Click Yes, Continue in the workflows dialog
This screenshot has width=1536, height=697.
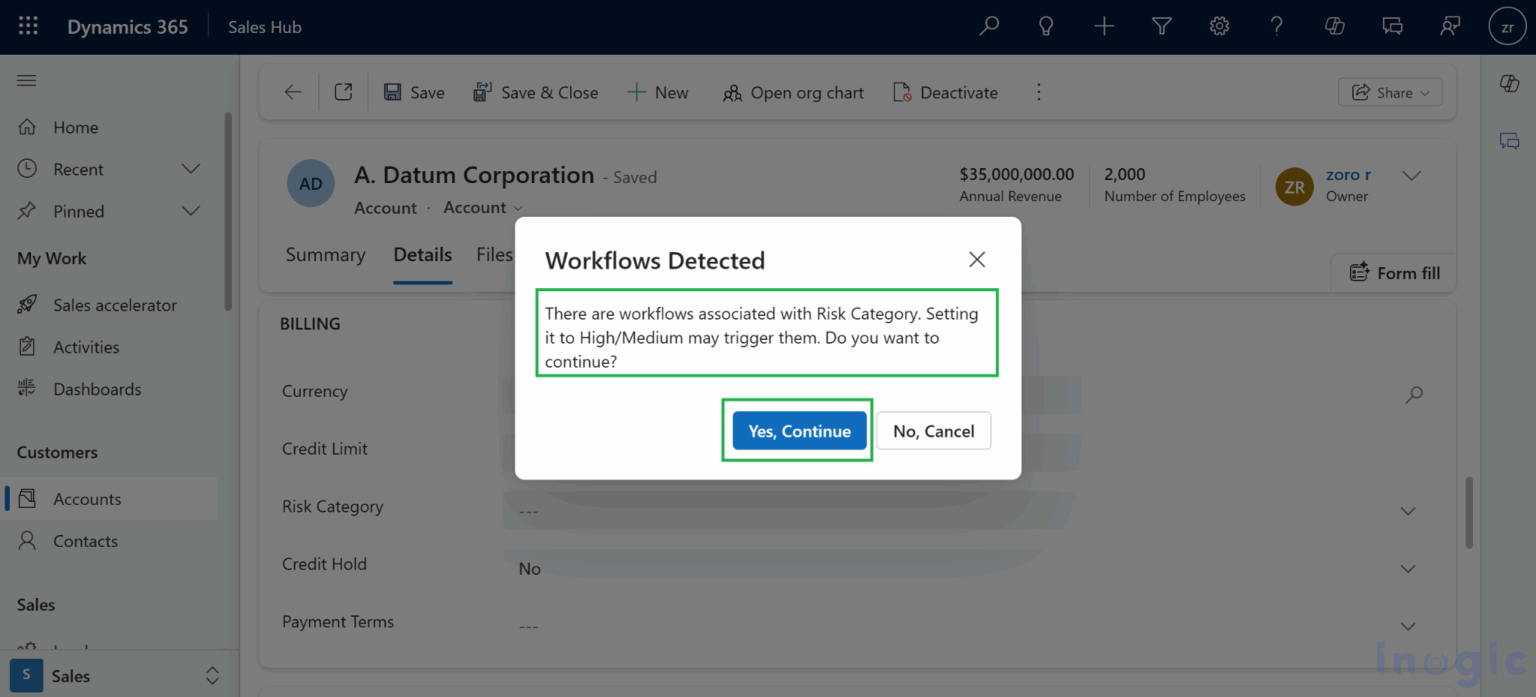coord(798,430)
